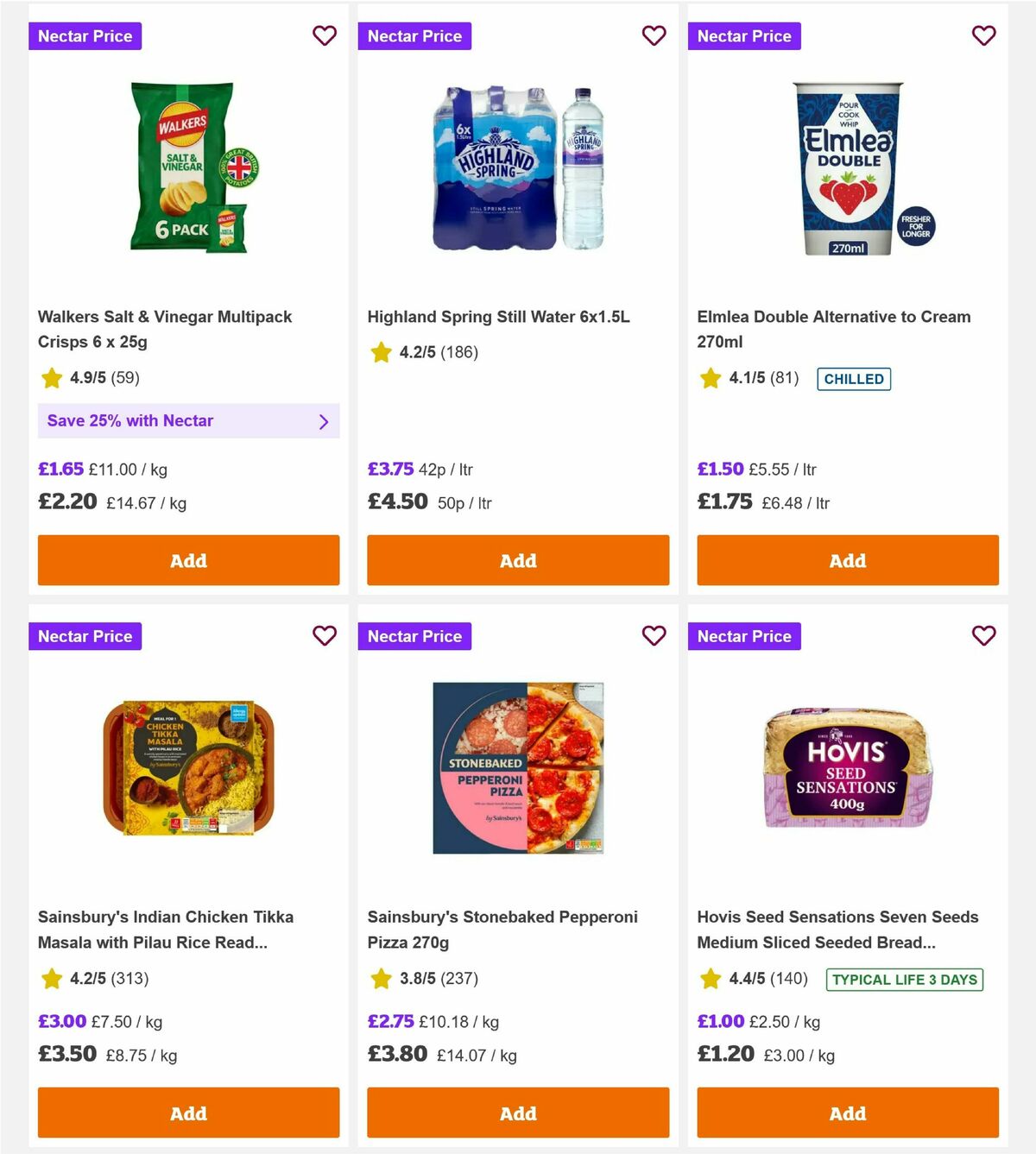Image resolution: width=1036 pixels, height=1154 pixels.
Task: Favourite the Walkers Salt & Vinegar Crisps
Action: [x=325, y=35]
